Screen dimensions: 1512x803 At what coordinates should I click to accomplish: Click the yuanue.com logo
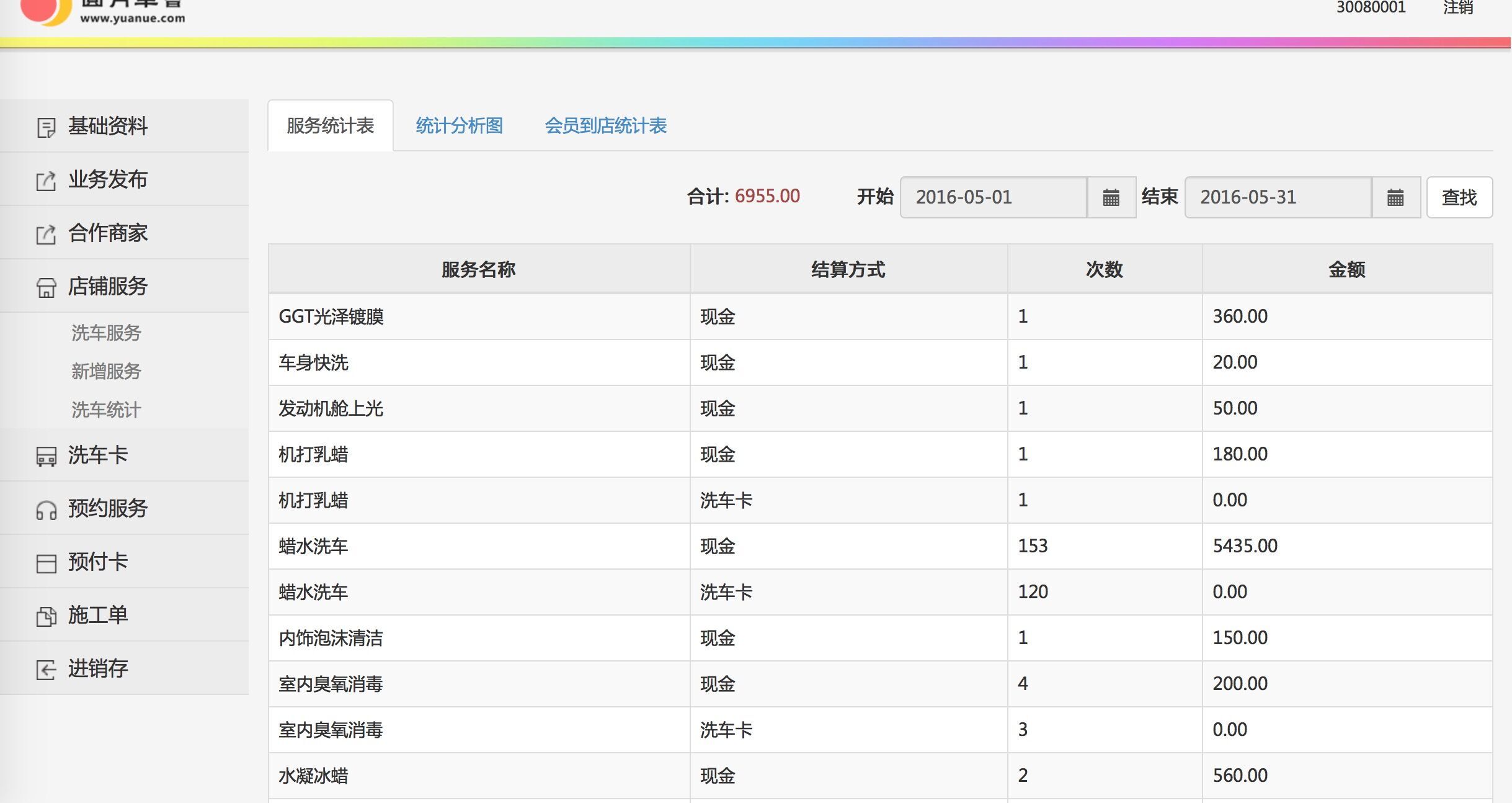pos(102,12)
